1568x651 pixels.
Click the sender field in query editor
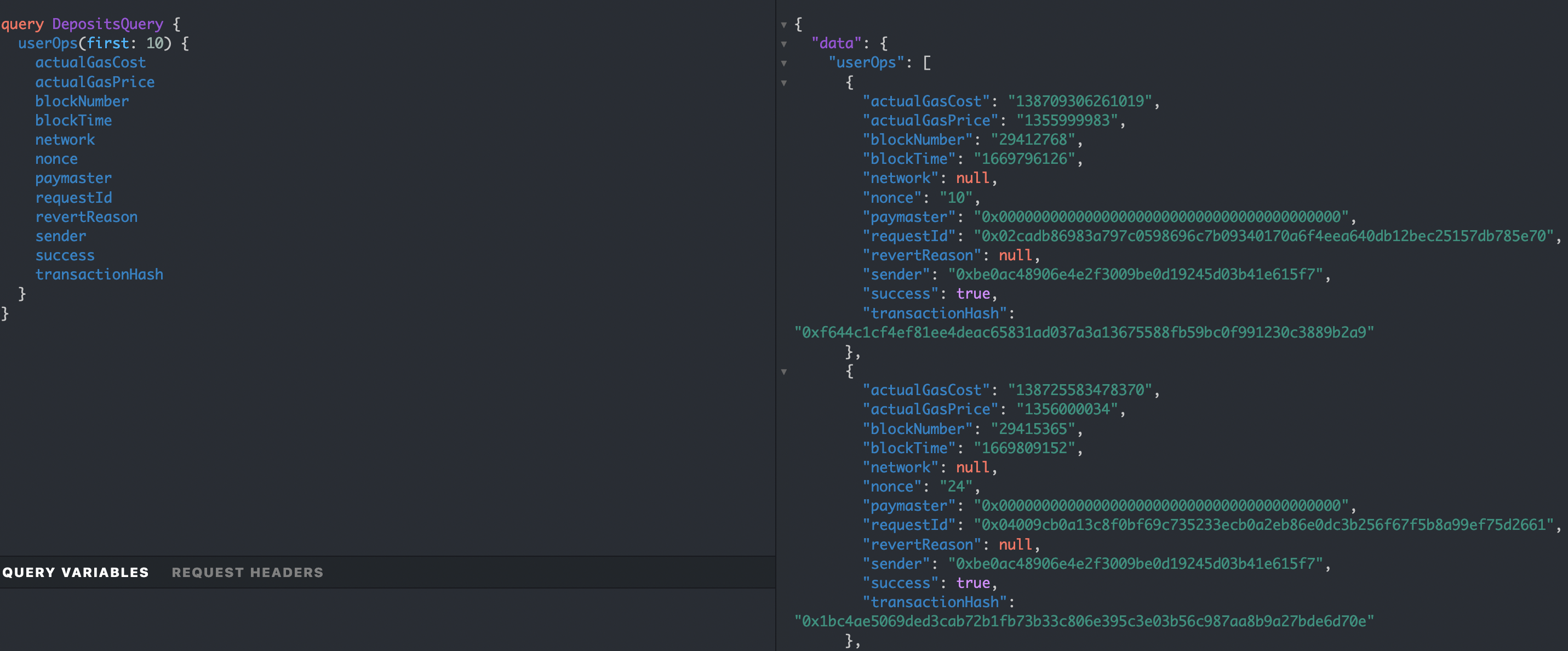pos(57,235)
